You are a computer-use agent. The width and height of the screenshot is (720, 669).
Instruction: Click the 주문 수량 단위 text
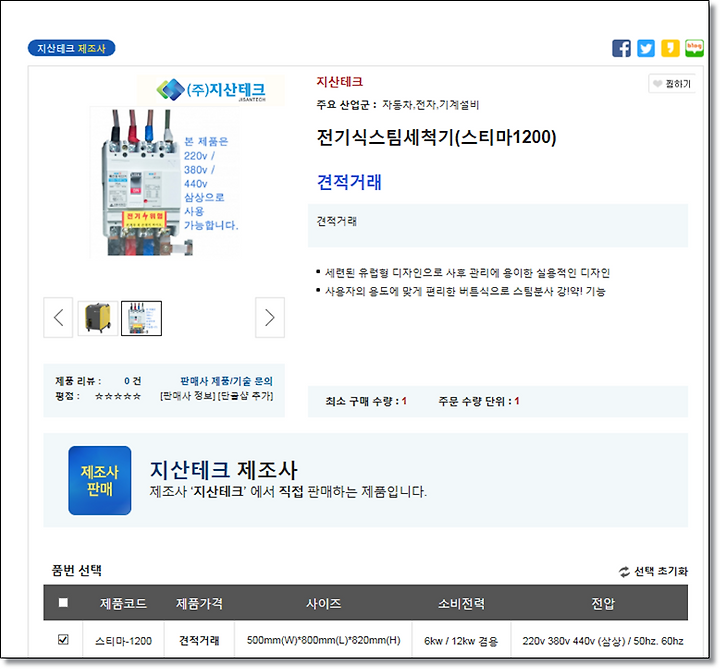[x=478, y=401]
